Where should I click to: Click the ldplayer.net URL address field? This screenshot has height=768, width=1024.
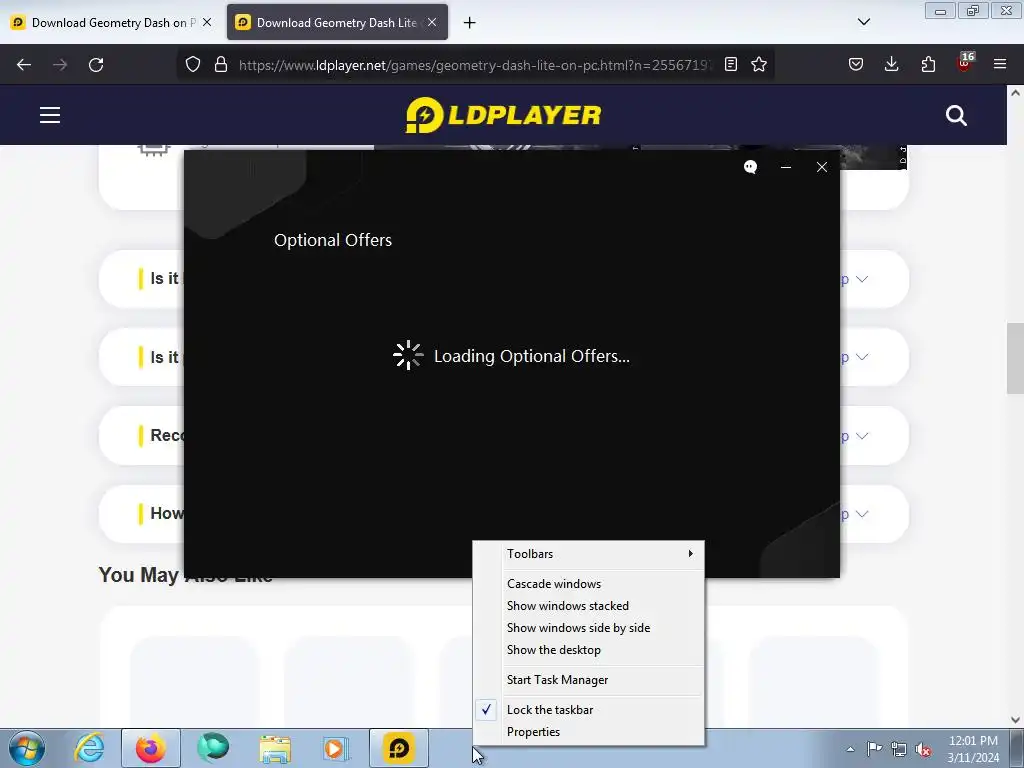tap(475, 65)
